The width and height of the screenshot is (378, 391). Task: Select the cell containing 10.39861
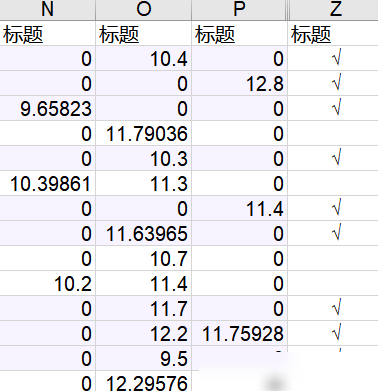[47, 183]
